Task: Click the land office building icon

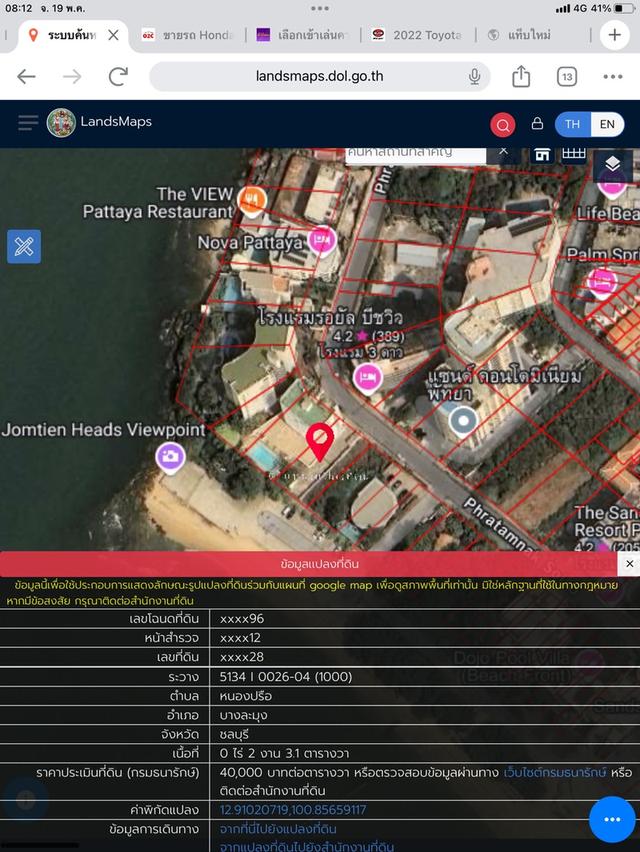Action: pos(542,155)
